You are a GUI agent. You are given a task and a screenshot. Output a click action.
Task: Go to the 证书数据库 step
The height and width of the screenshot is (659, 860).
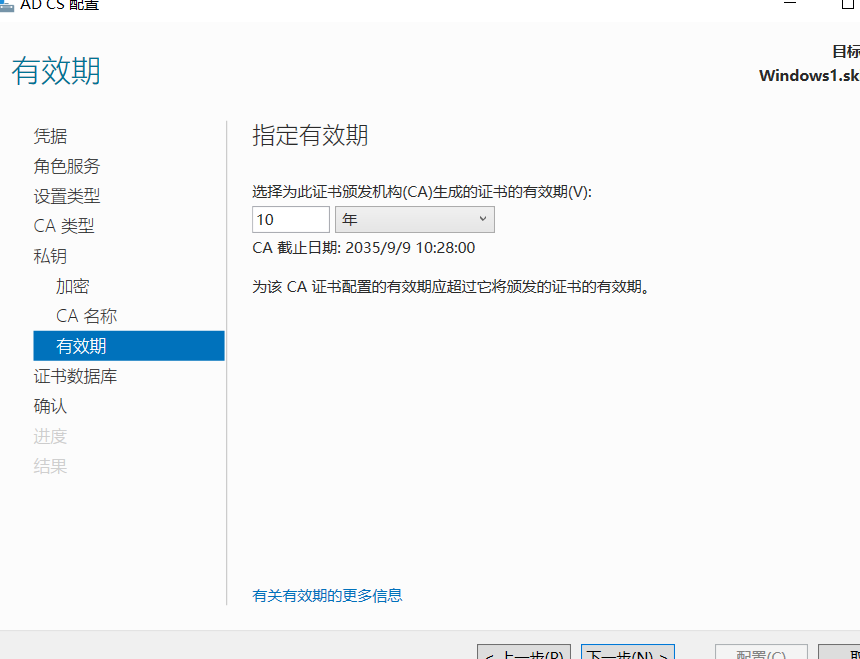(x=75, y=376)
